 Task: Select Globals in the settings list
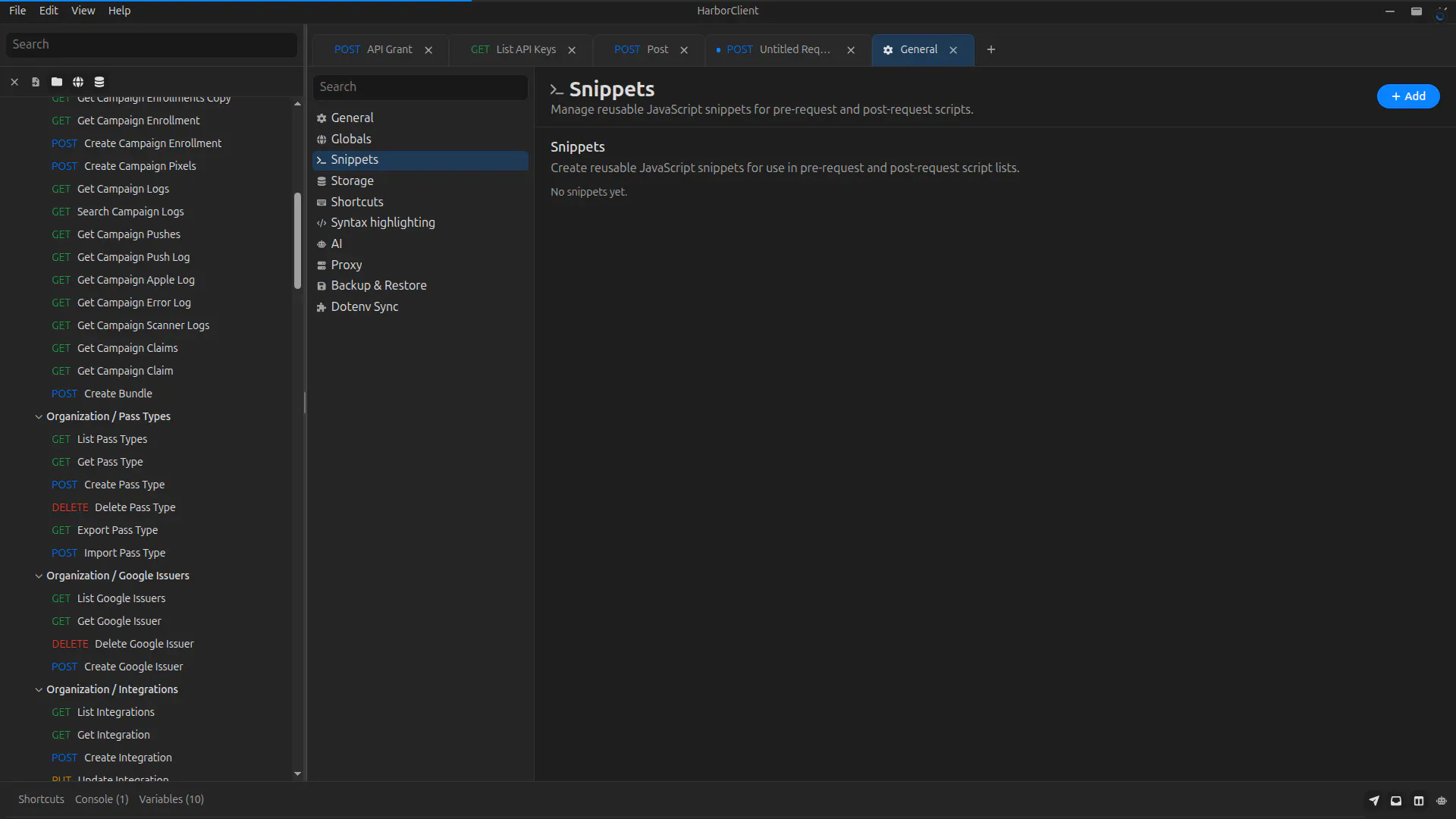click(420, 140)
